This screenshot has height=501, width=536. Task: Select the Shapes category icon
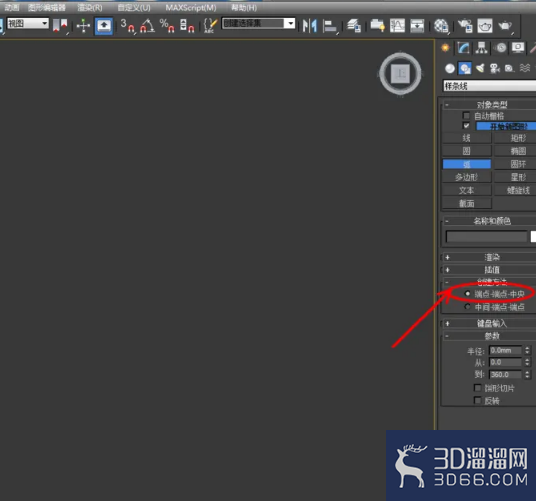pyautogui.click(x=465, y=69)
